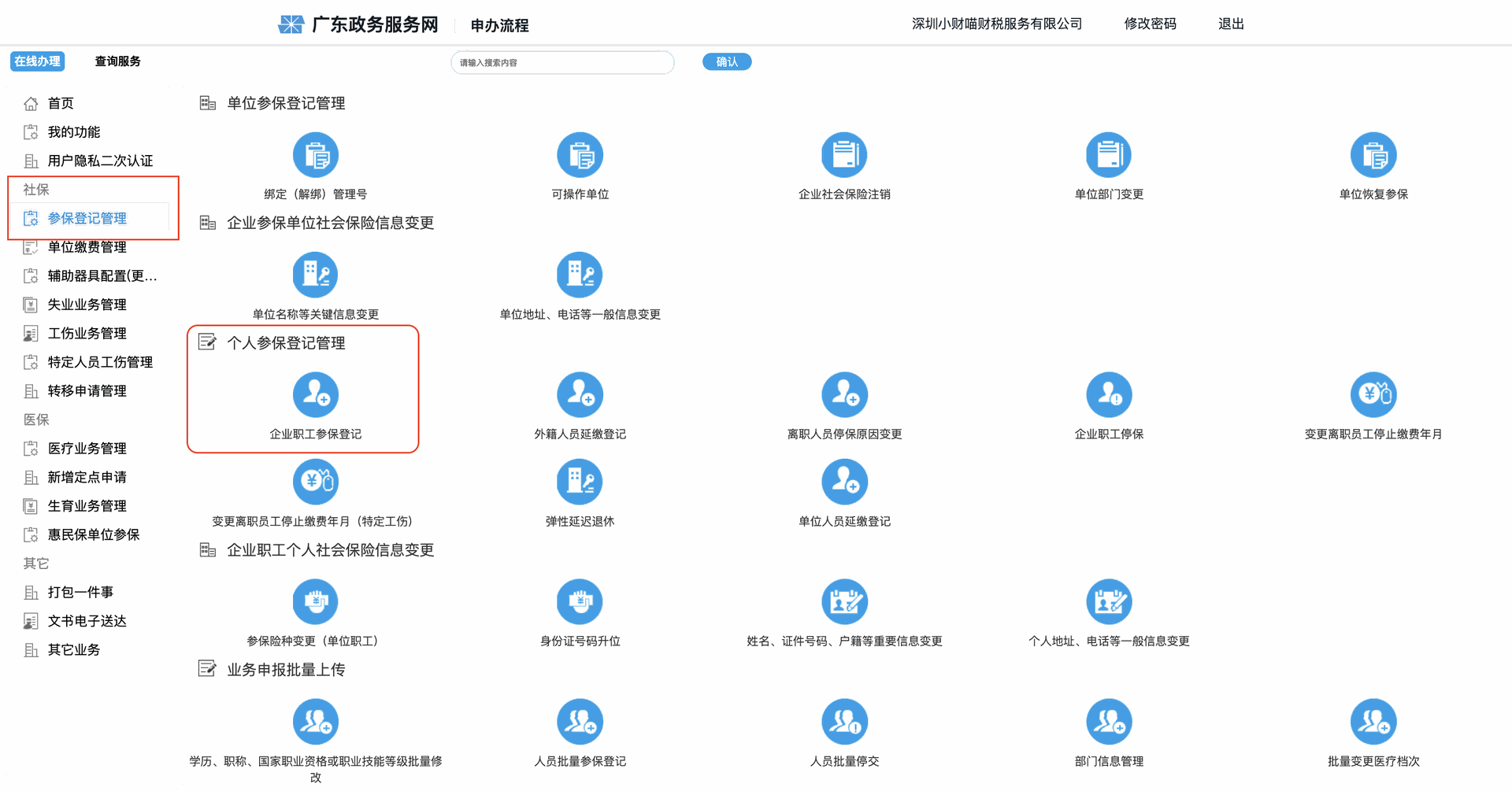Open the 人员批量参保登记 icon
1512x791 pixels.
coord(580,722)
